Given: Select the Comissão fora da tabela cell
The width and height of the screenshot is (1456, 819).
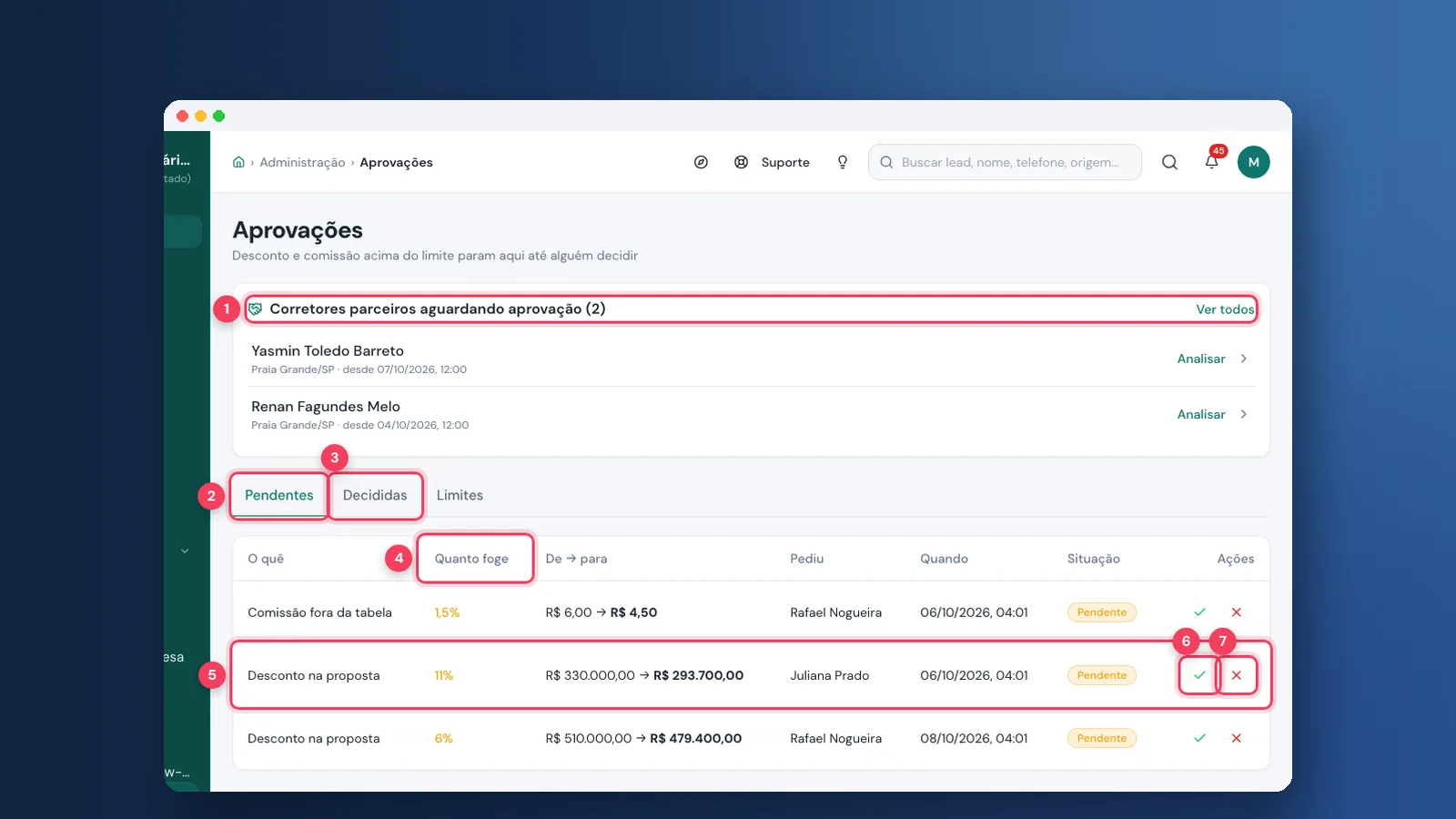Looking at the screenshot, I should tap(319, 612).
